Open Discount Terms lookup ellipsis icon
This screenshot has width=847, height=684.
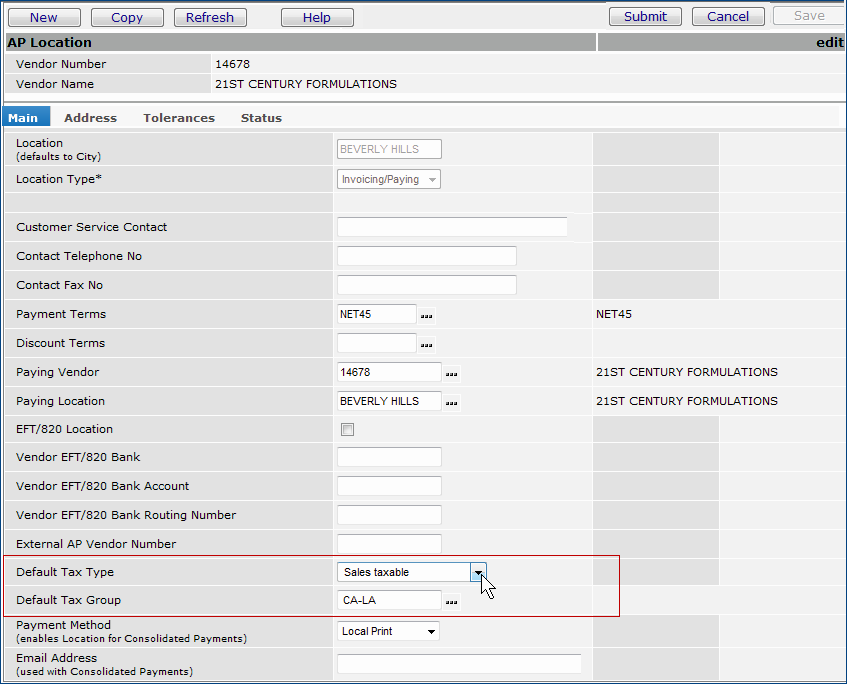click(427, 344)
